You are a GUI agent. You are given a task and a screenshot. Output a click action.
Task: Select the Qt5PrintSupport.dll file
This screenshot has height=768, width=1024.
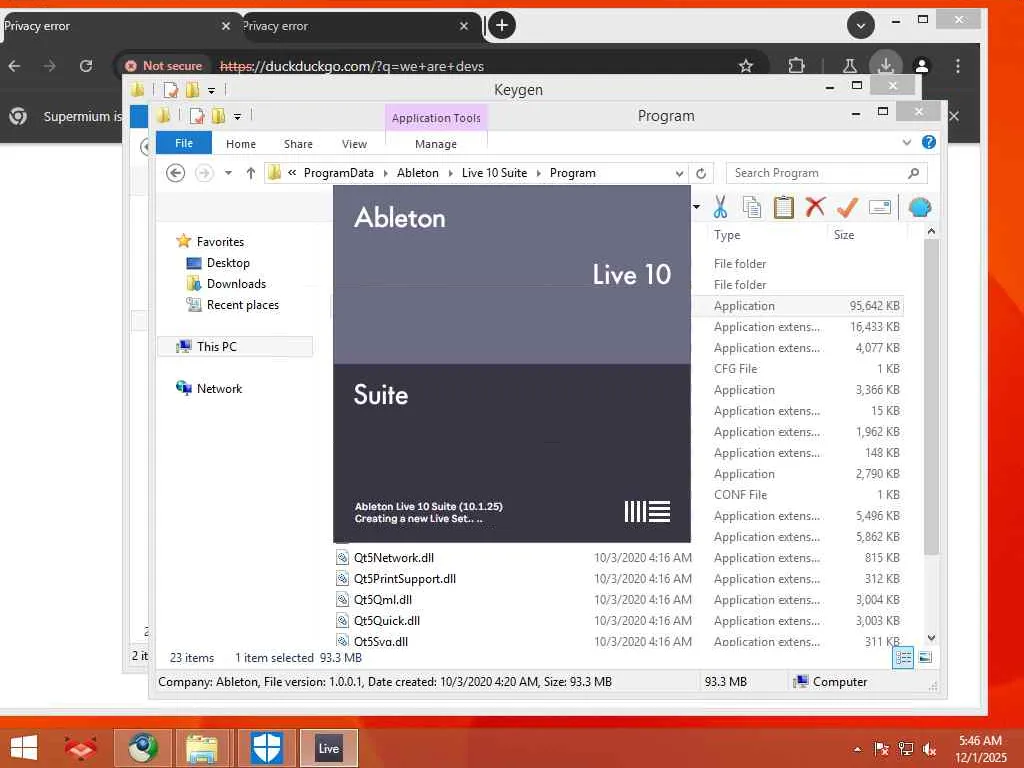tap(404, 579)
